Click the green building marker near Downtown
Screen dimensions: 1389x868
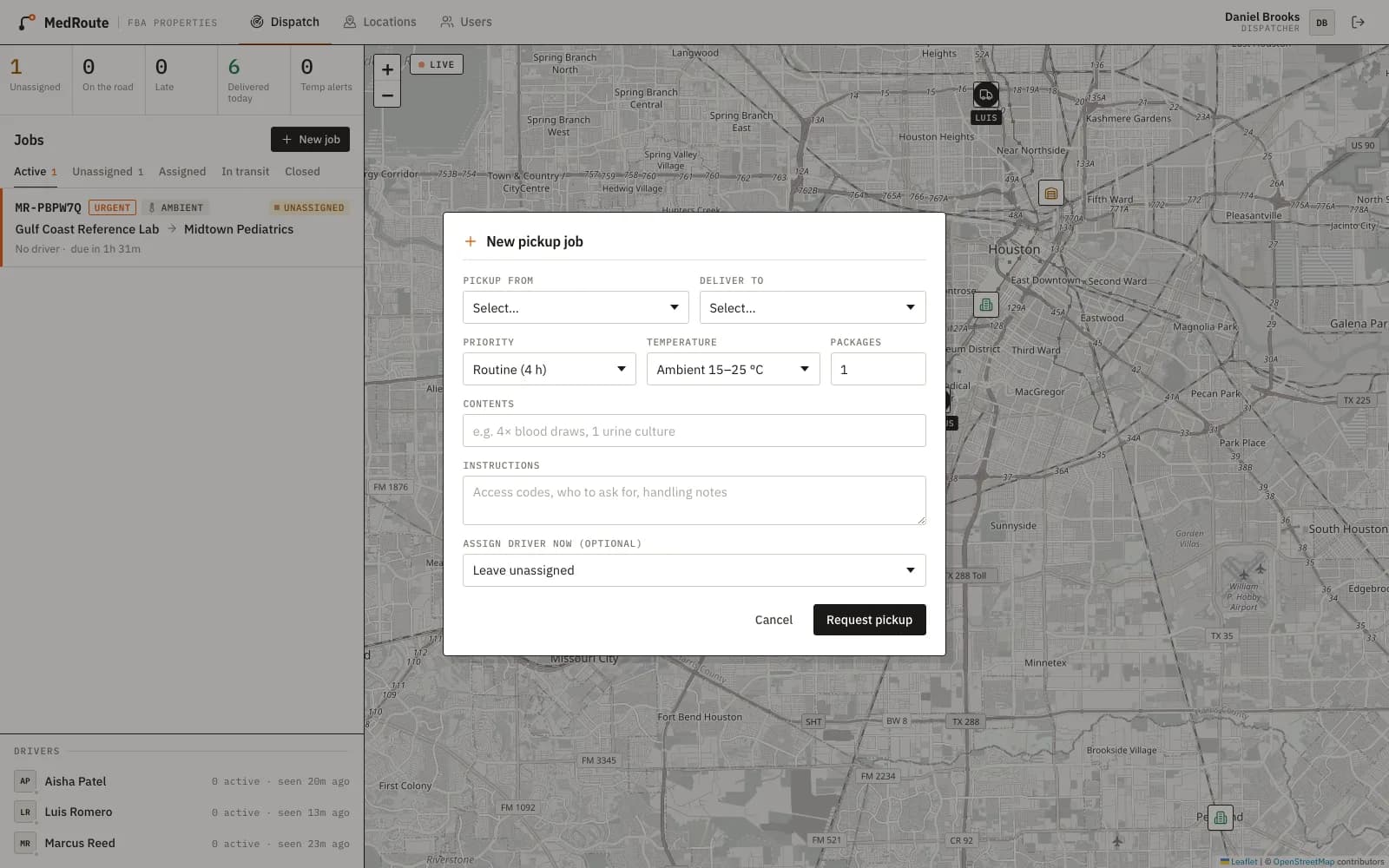tap(985, 305)
